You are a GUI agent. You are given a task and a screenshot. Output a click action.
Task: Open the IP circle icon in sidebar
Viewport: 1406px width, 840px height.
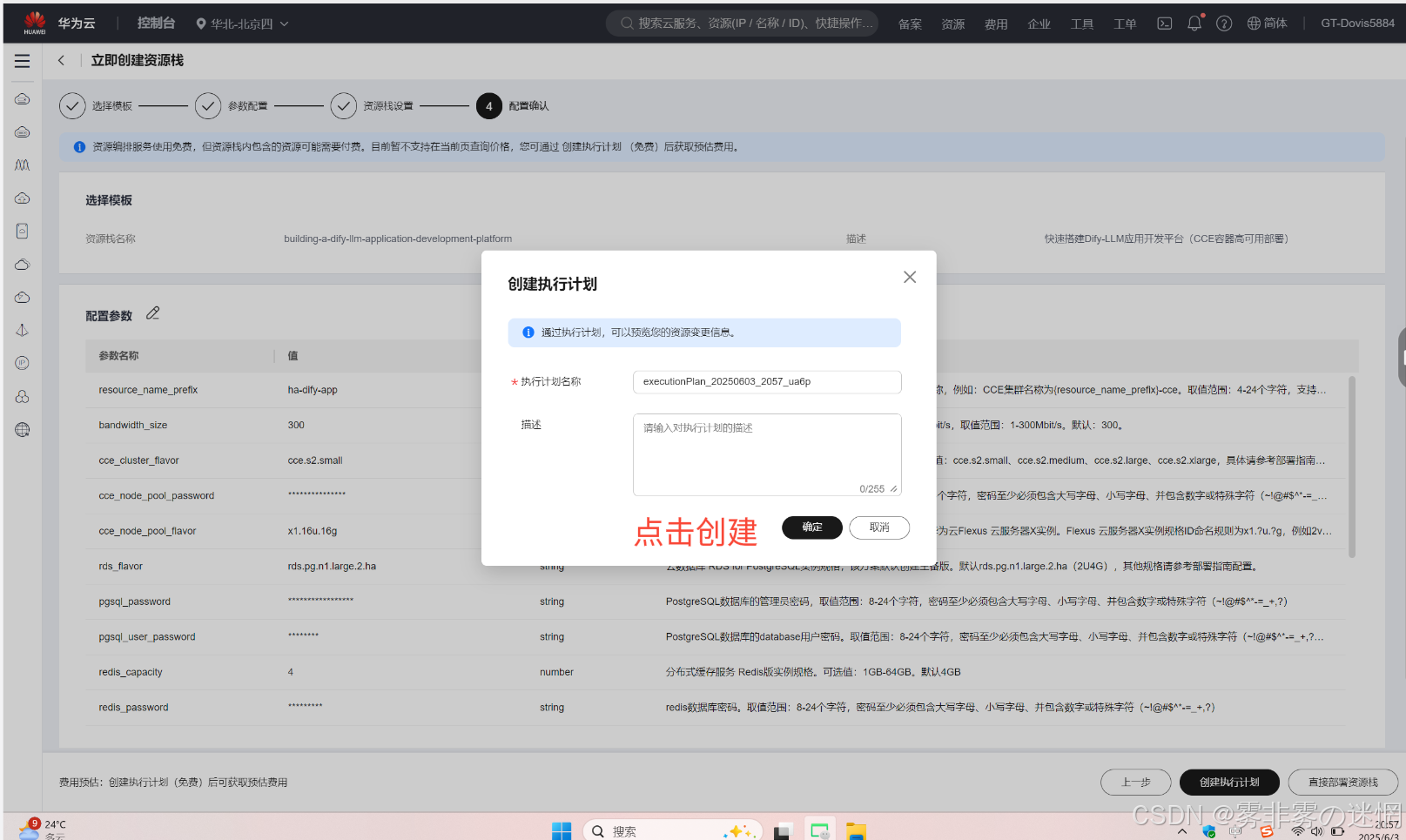pos(23,363)
